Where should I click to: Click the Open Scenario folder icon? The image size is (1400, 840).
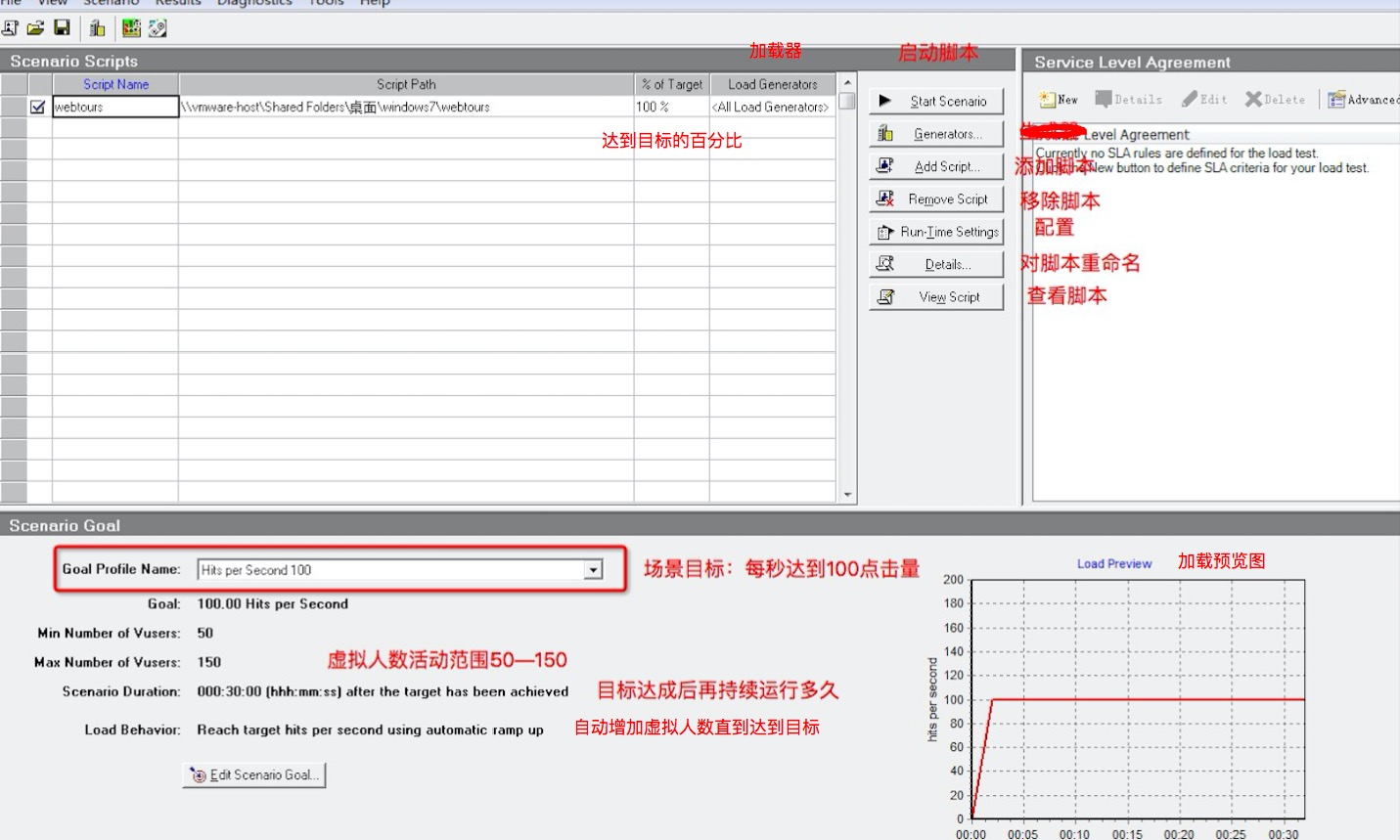[x=35, y=28]
